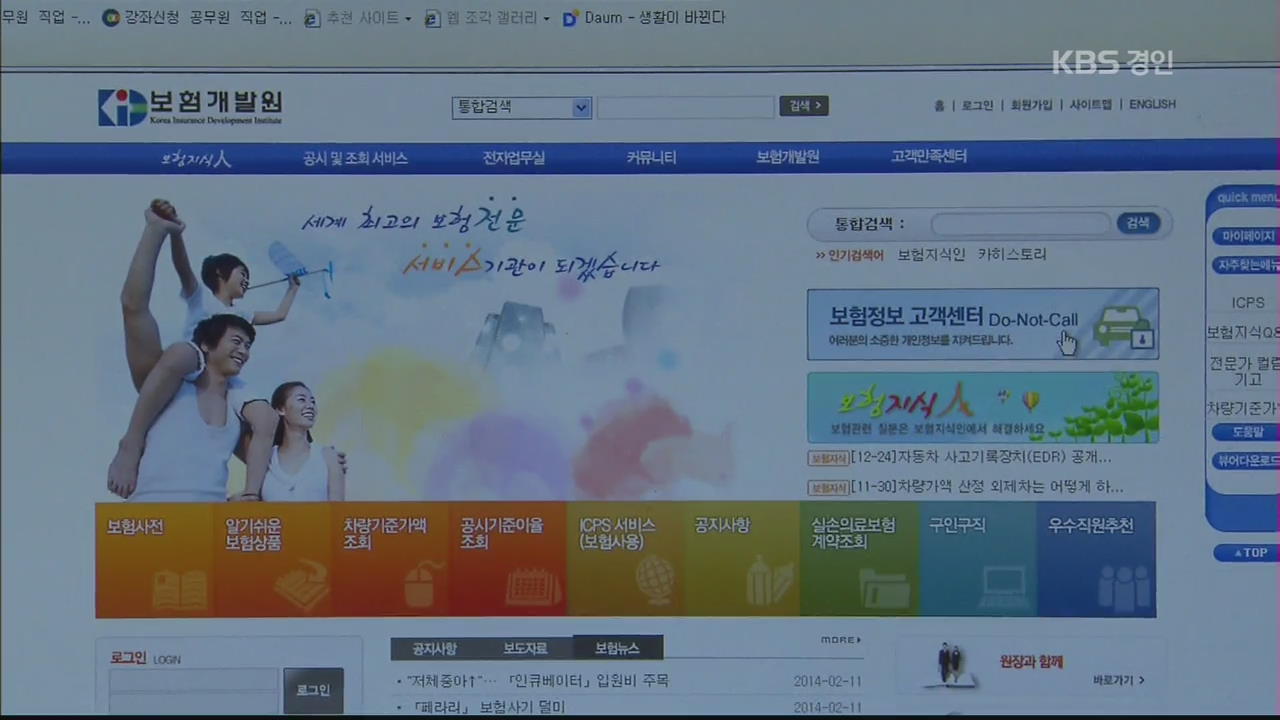
Task: Open the 고객만족센터 menu
Action: 929,156
